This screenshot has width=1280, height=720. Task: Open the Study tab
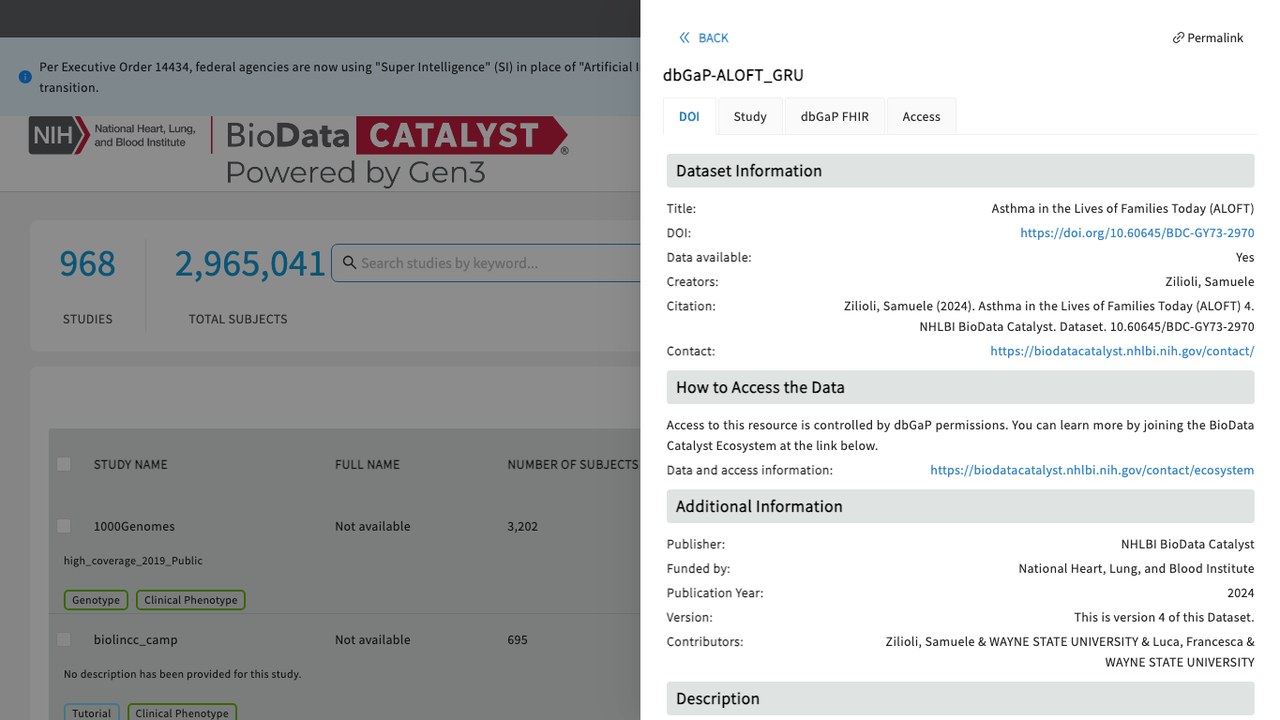coord(750,116)
